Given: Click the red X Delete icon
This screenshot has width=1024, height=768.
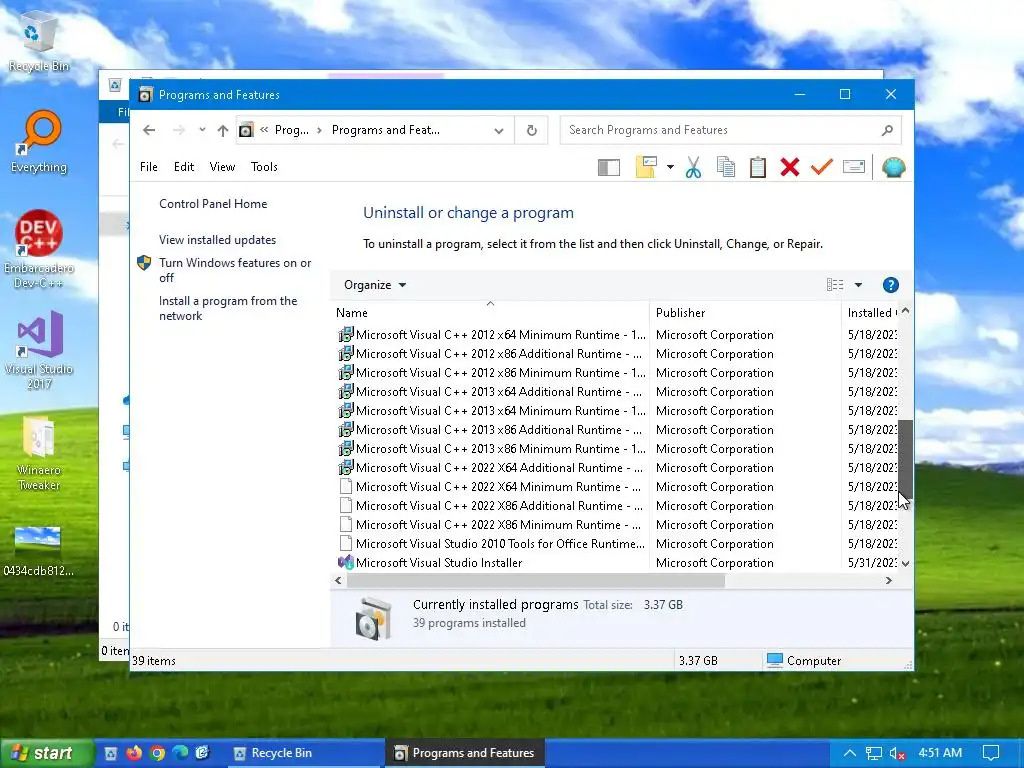Looking at the screenshot, I should pyautogui.click(x=790, y=167).
